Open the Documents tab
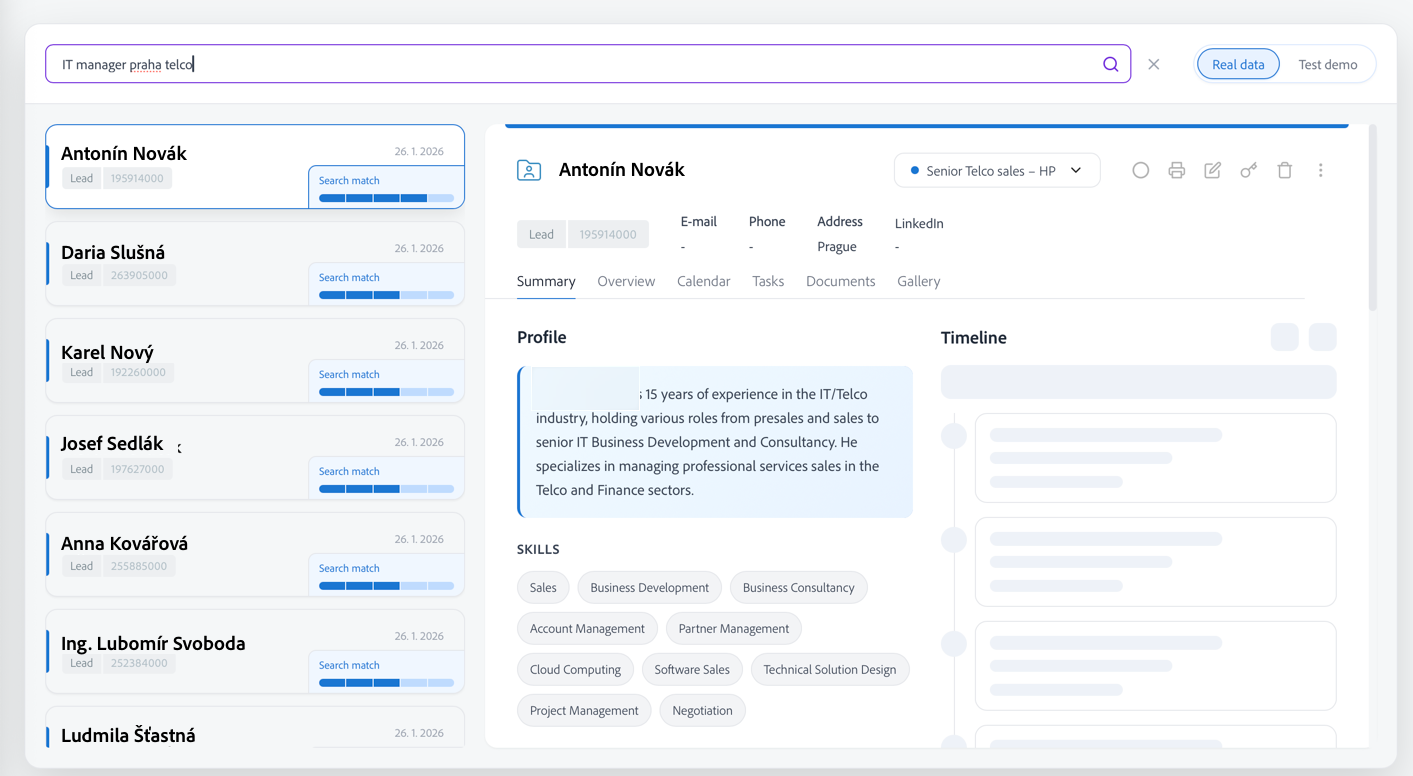Viewport: 1413px width, 776px height. [x=840, y=281]
